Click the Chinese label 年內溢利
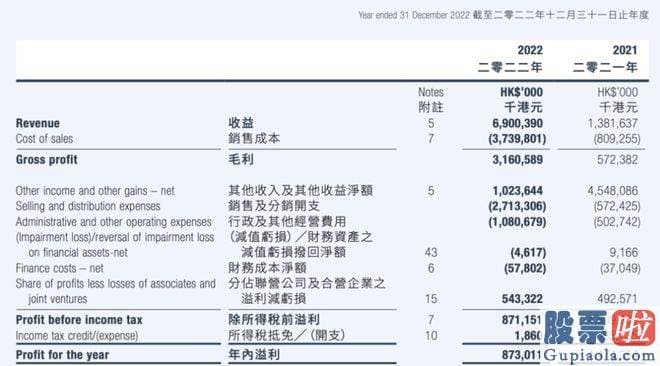 (x=254, y=355)
